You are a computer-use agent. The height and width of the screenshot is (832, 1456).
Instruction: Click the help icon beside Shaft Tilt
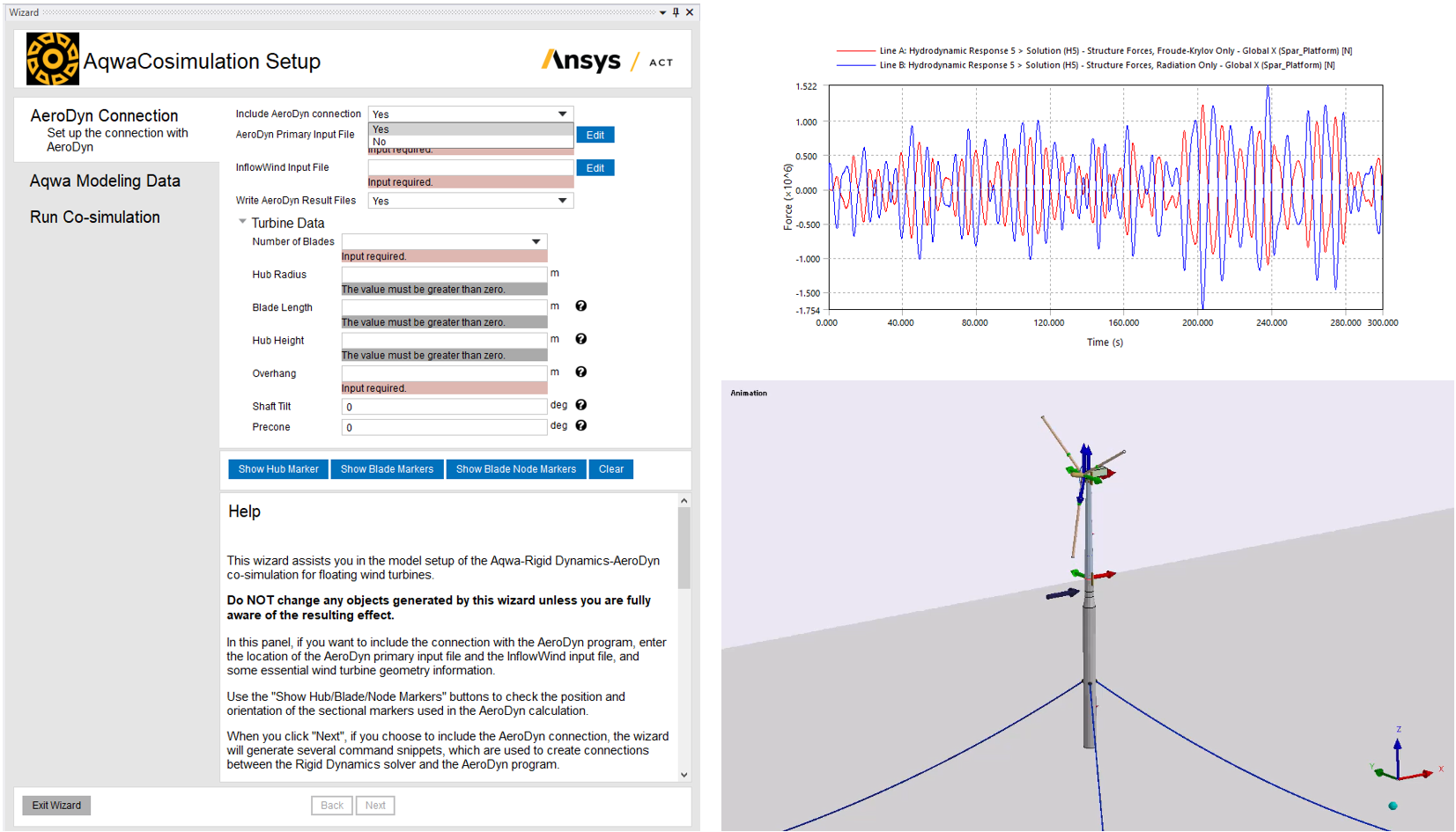tap(580, 405)
